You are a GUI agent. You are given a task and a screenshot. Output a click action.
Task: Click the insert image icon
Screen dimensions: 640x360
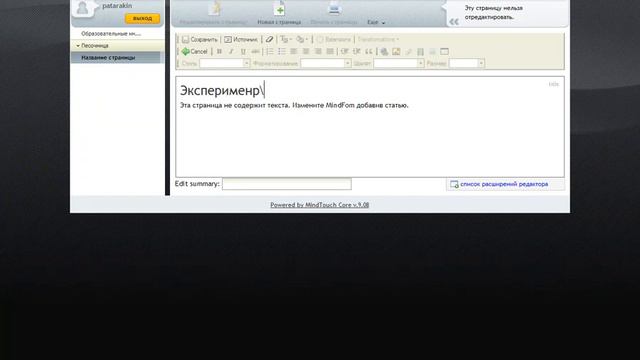click(x=396, y=51)
